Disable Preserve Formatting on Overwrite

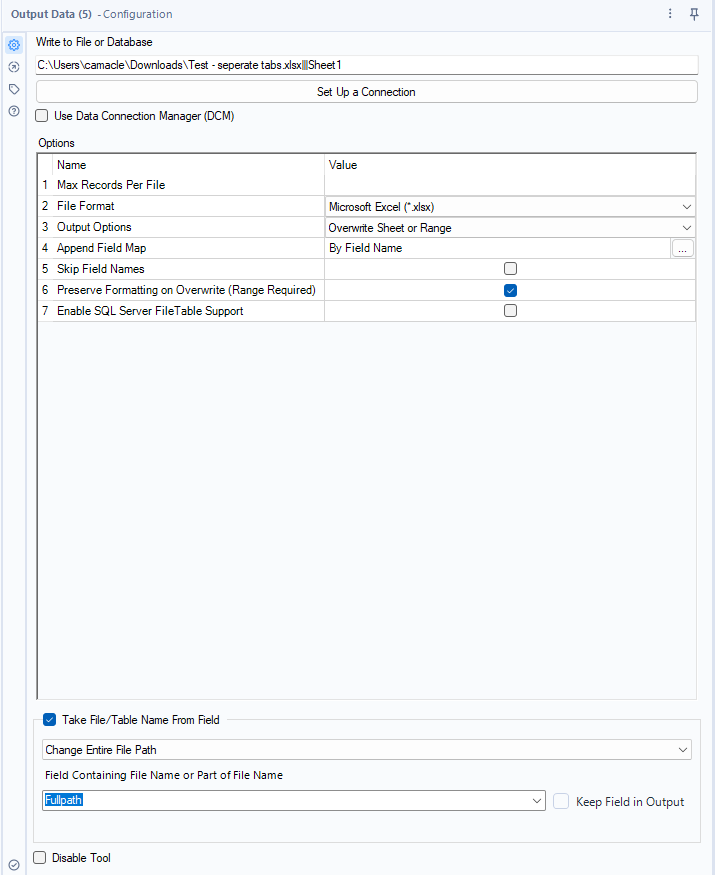click(x=510, y=289)
